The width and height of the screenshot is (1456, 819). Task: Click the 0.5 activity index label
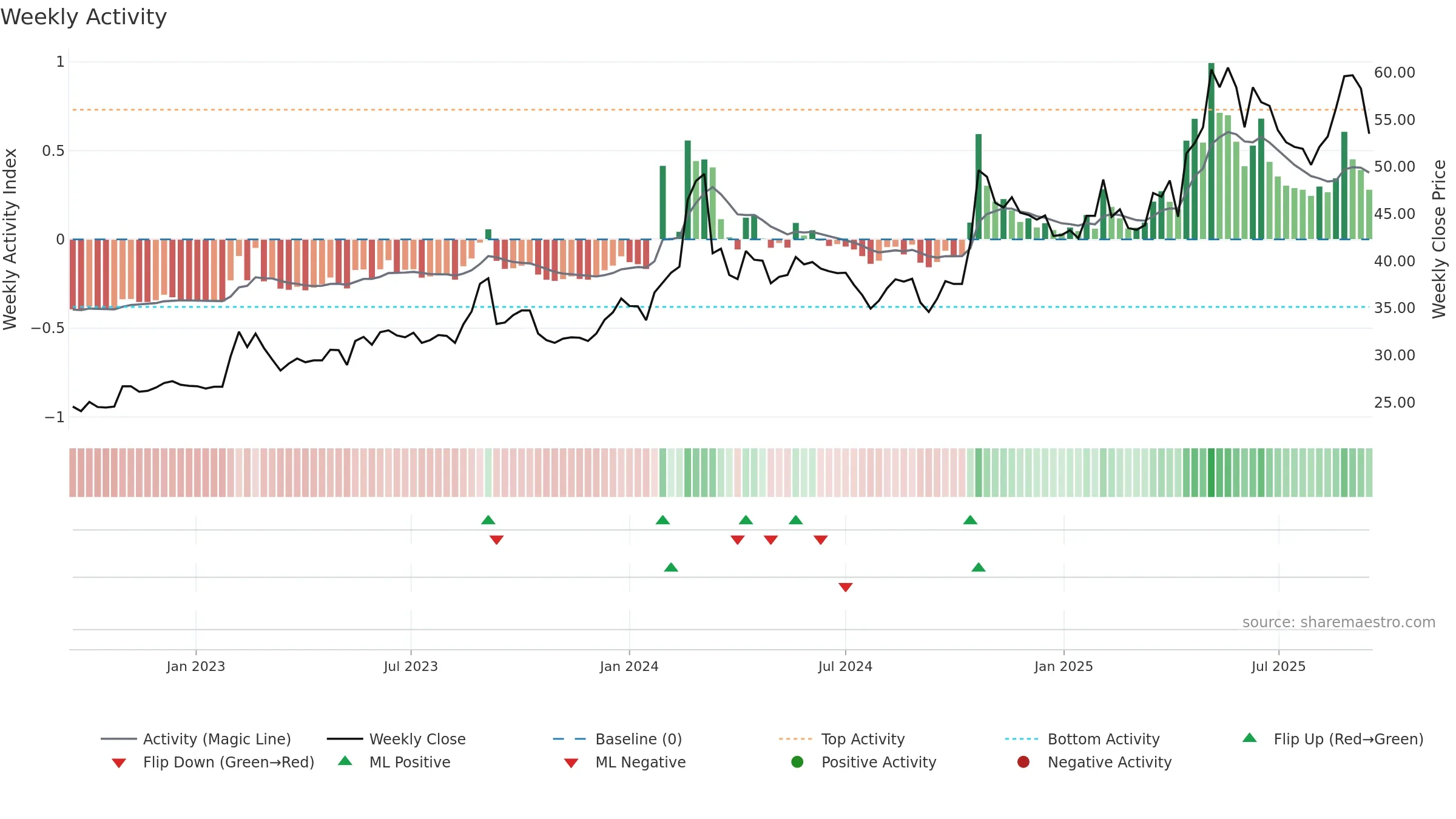tap(53, 150)
